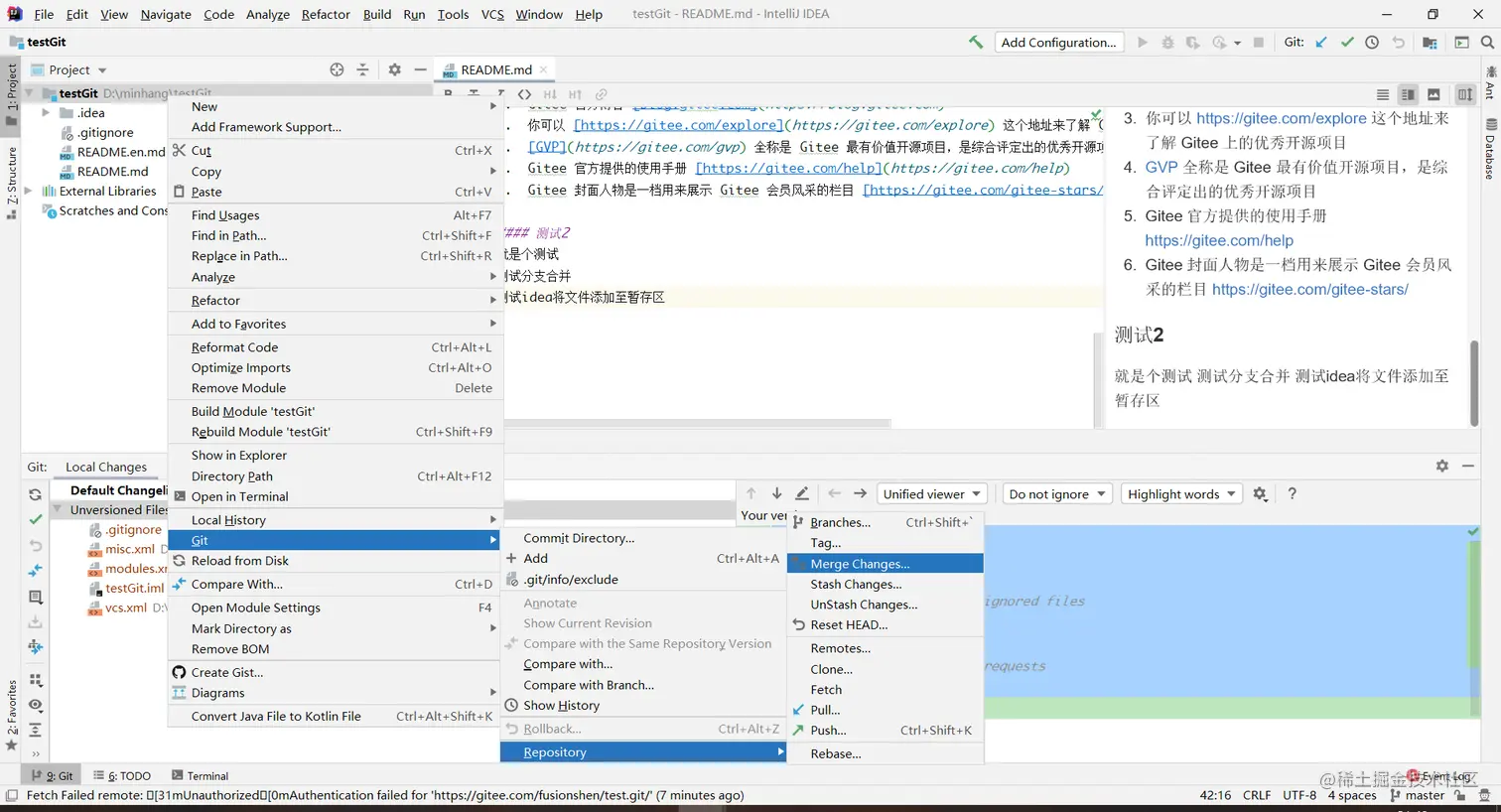Click the Refresh icon in Git Local Changes
The width and height of the screenshot is (1501, 812).
35,493
